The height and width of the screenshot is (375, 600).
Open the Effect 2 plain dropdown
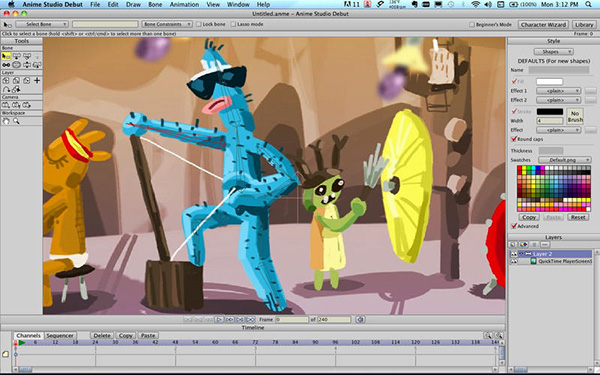[558, 100]
